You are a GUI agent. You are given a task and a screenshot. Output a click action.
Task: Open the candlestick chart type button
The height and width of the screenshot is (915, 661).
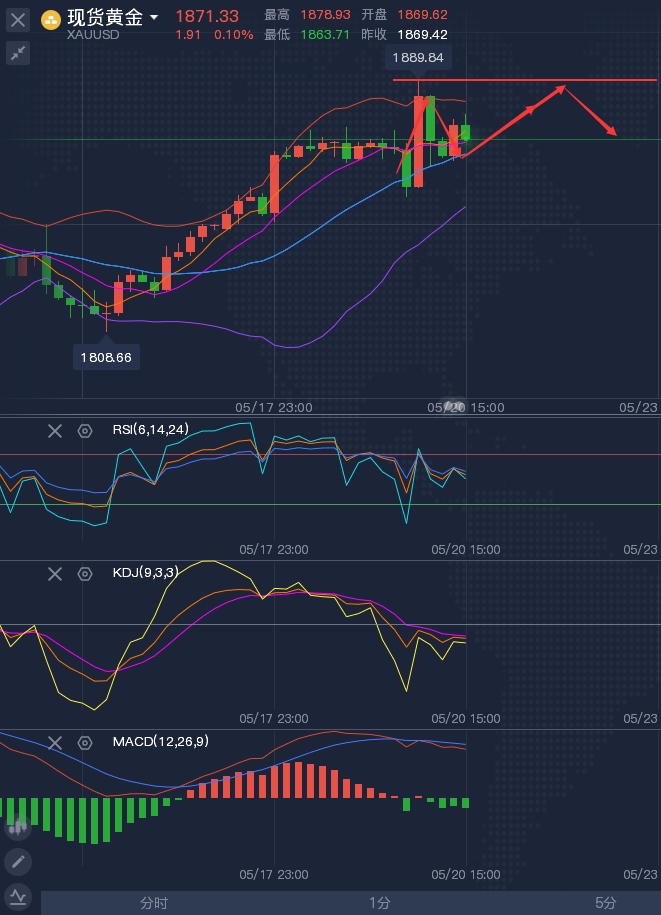pyautogui.click(x=18, y=826)
